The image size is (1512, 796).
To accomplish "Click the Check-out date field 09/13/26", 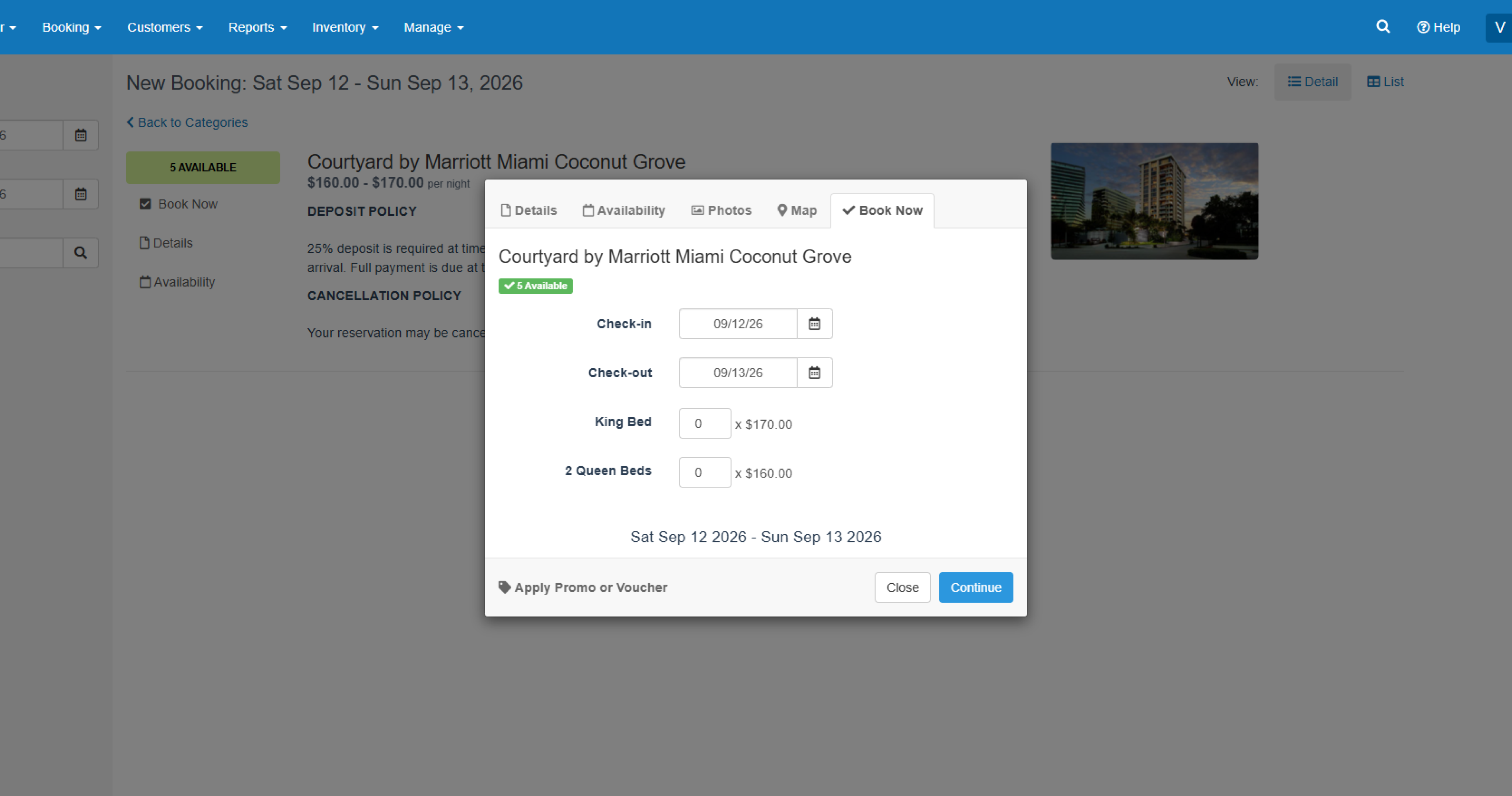I will pos(738,373).
